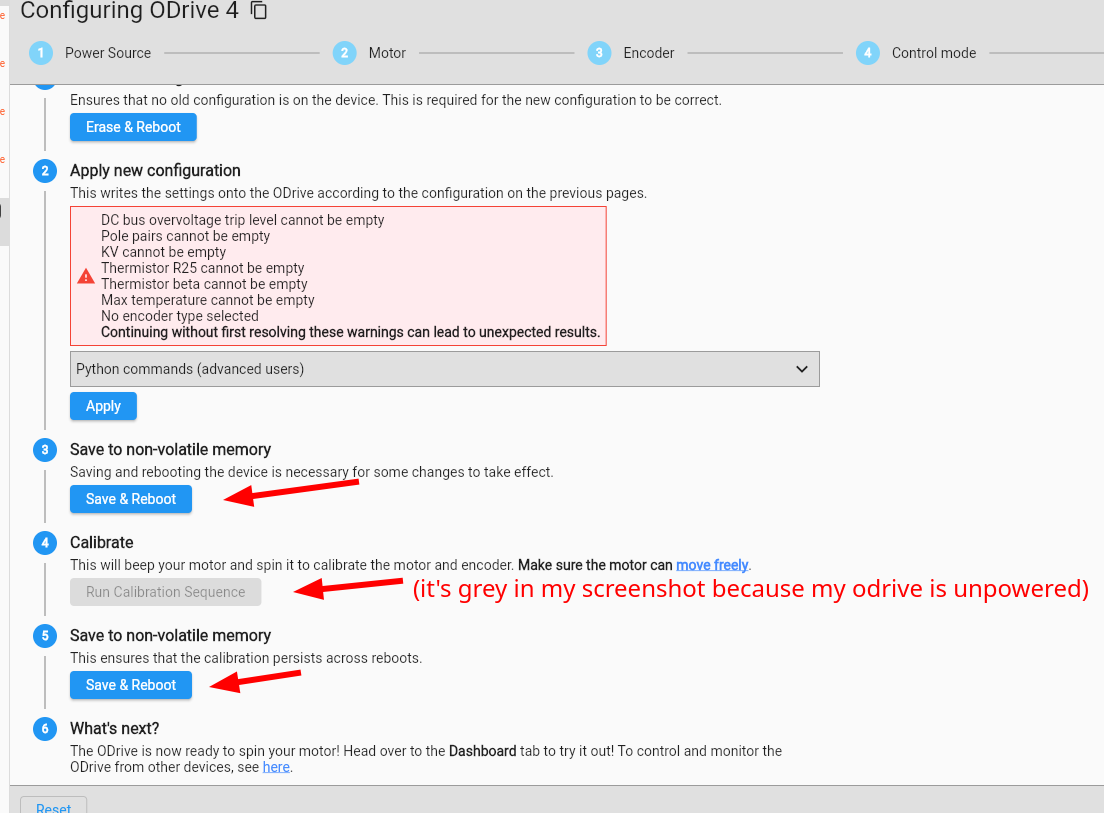The height and width of the screenshot is (813, 1104).
Task: Switch to the Encoder step tab
Action: (648, 53)
